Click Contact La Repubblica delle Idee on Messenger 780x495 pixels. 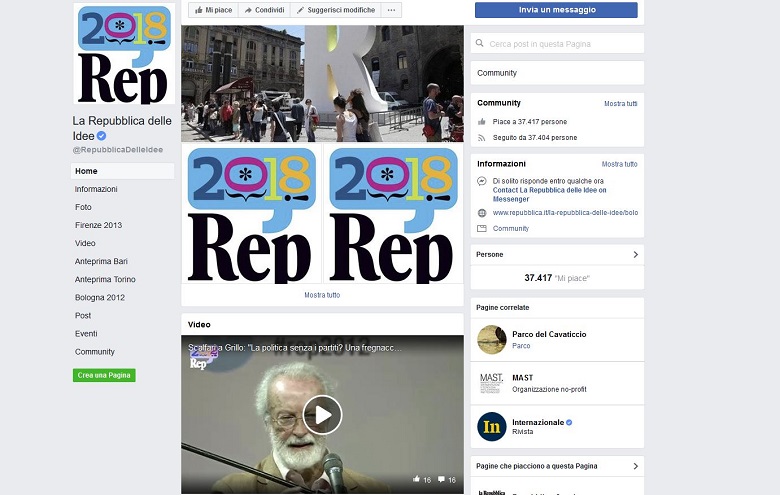click(x=549, y=195)
